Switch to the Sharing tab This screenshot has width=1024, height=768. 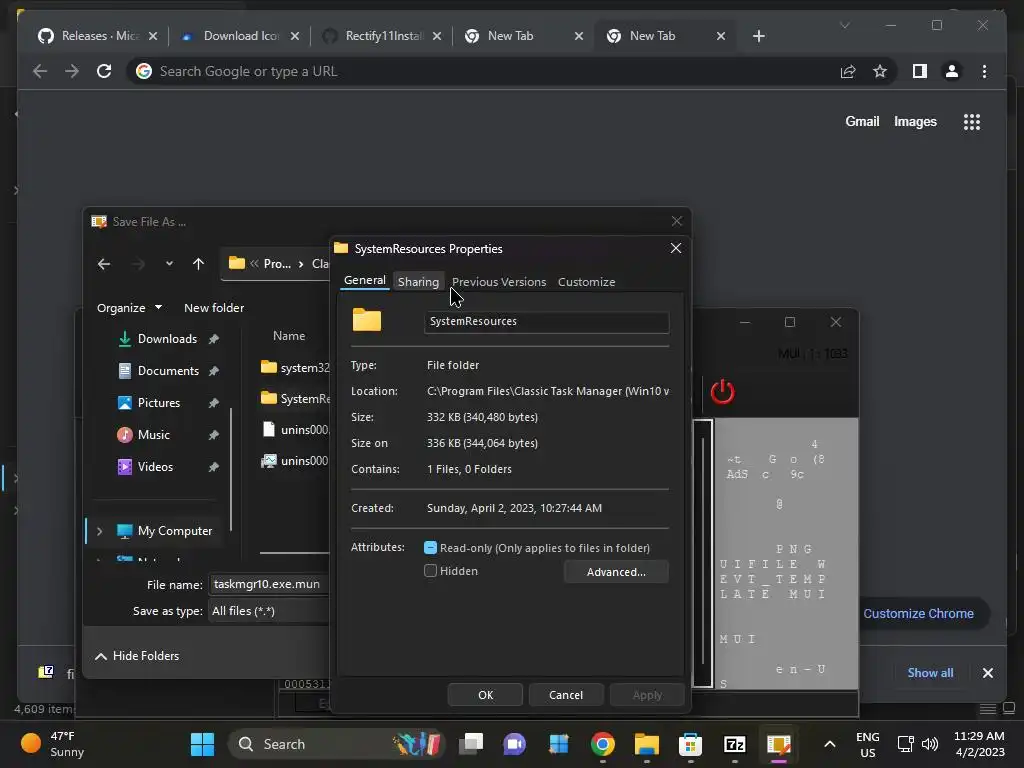pyautogui.click(x=418, y=281)
